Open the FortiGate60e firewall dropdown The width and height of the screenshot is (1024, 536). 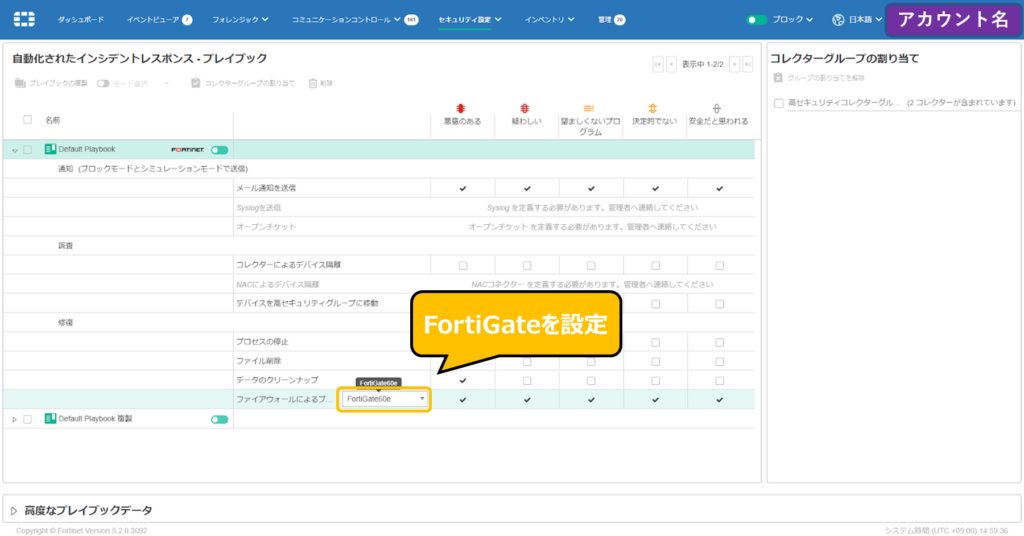[384, 399]
